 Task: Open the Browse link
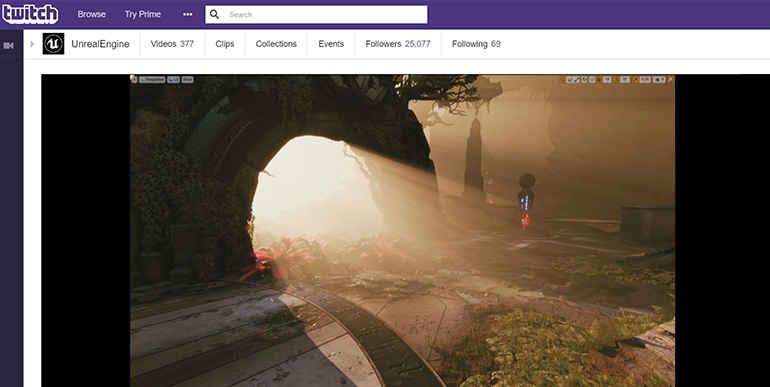pos(91,14)
